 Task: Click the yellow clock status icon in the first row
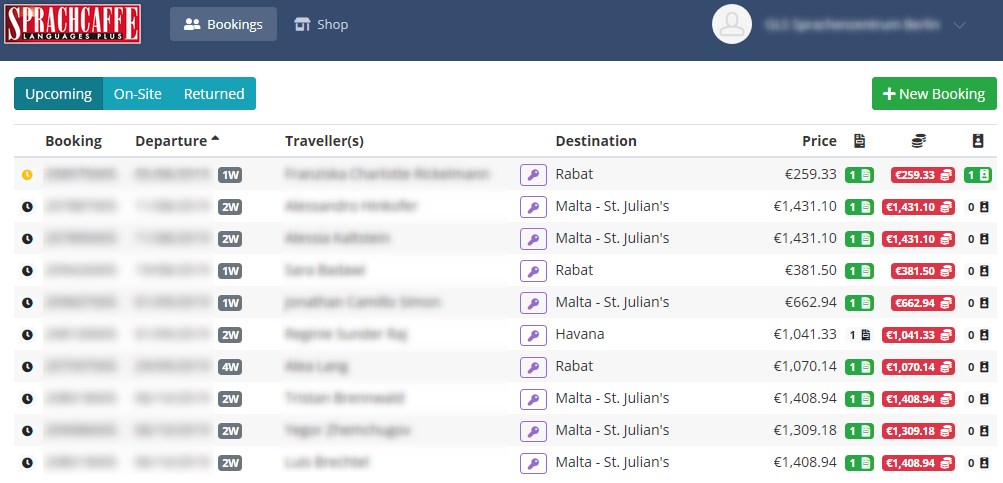27,175
